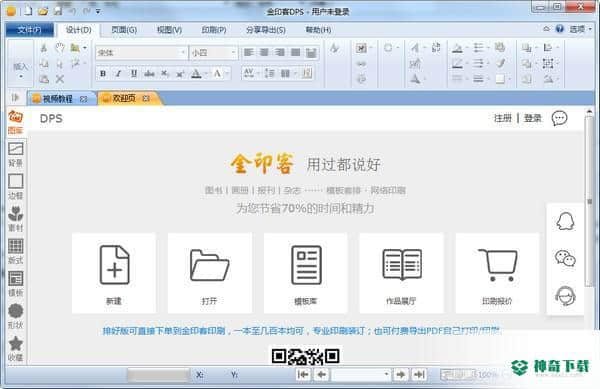Toggle bold formatting

click(103, 73)
